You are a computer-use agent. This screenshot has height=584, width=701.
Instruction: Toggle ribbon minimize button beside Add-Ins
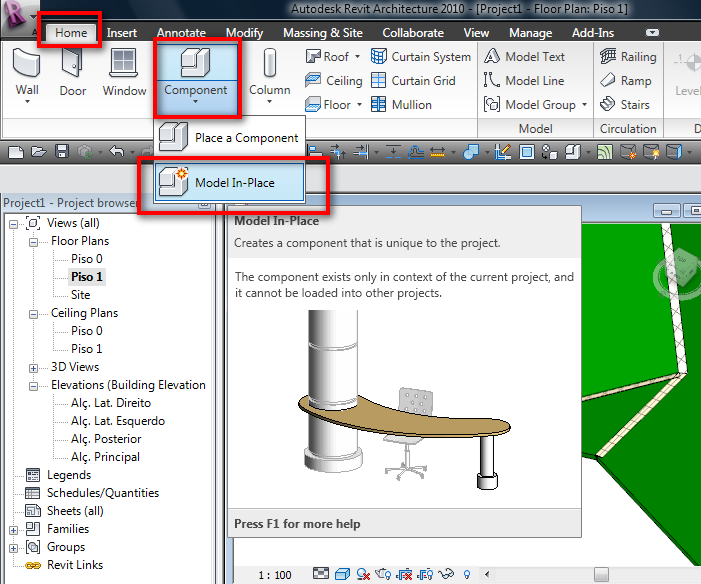652,33
